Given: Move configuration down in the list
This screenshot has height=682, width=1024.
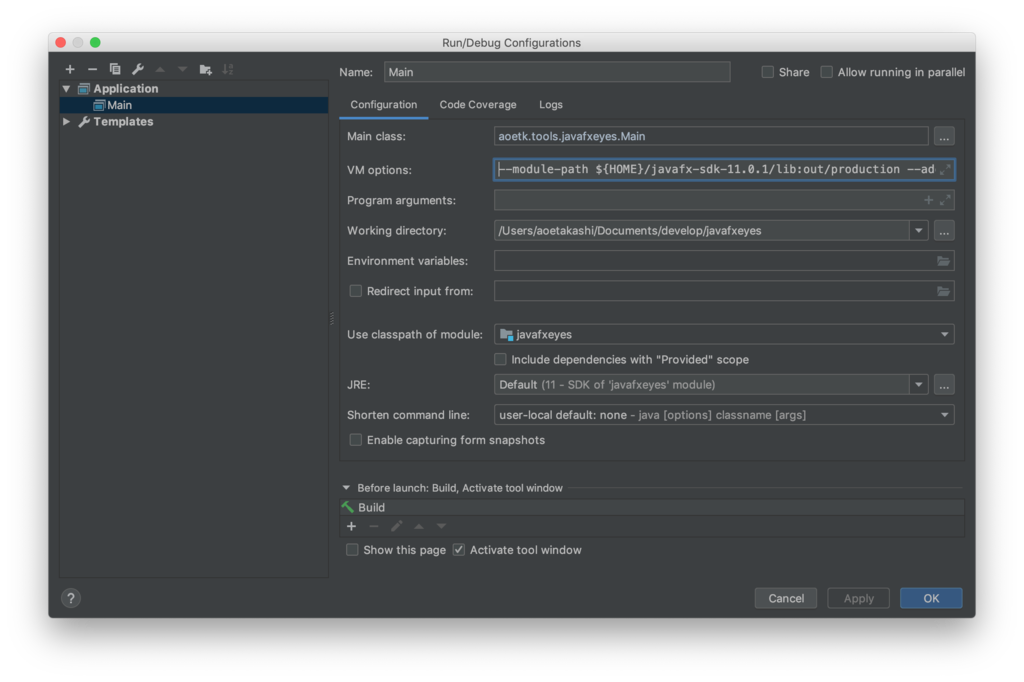Looking at the screenshot, I should click(182, 69).
